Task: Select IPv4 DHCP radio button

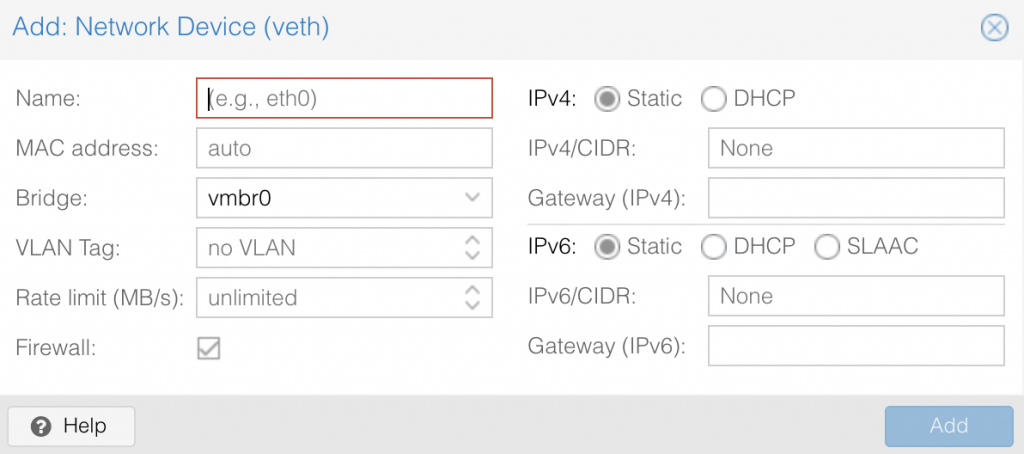Action: point(713,99)
